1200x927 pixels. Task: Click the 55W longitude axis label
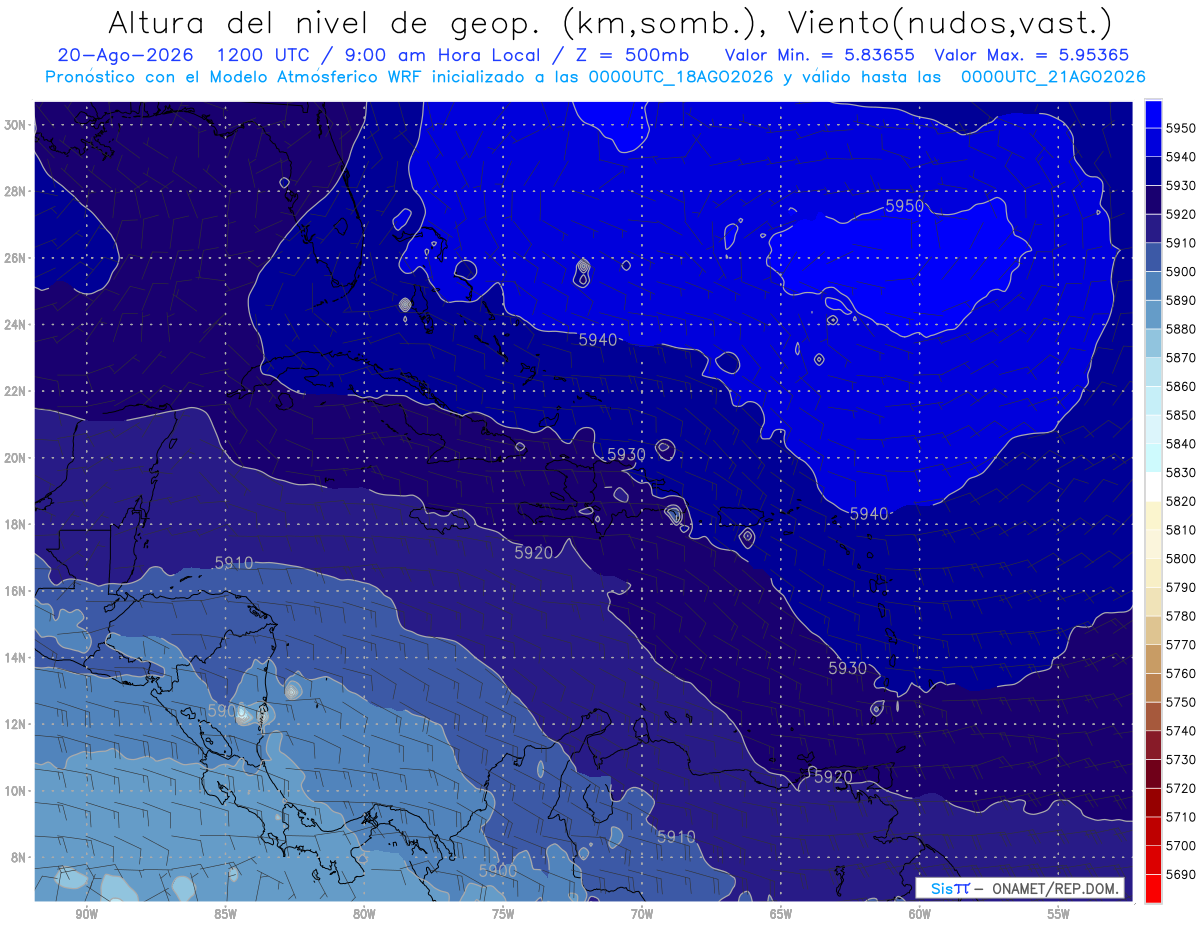(x=1059, y=915)
